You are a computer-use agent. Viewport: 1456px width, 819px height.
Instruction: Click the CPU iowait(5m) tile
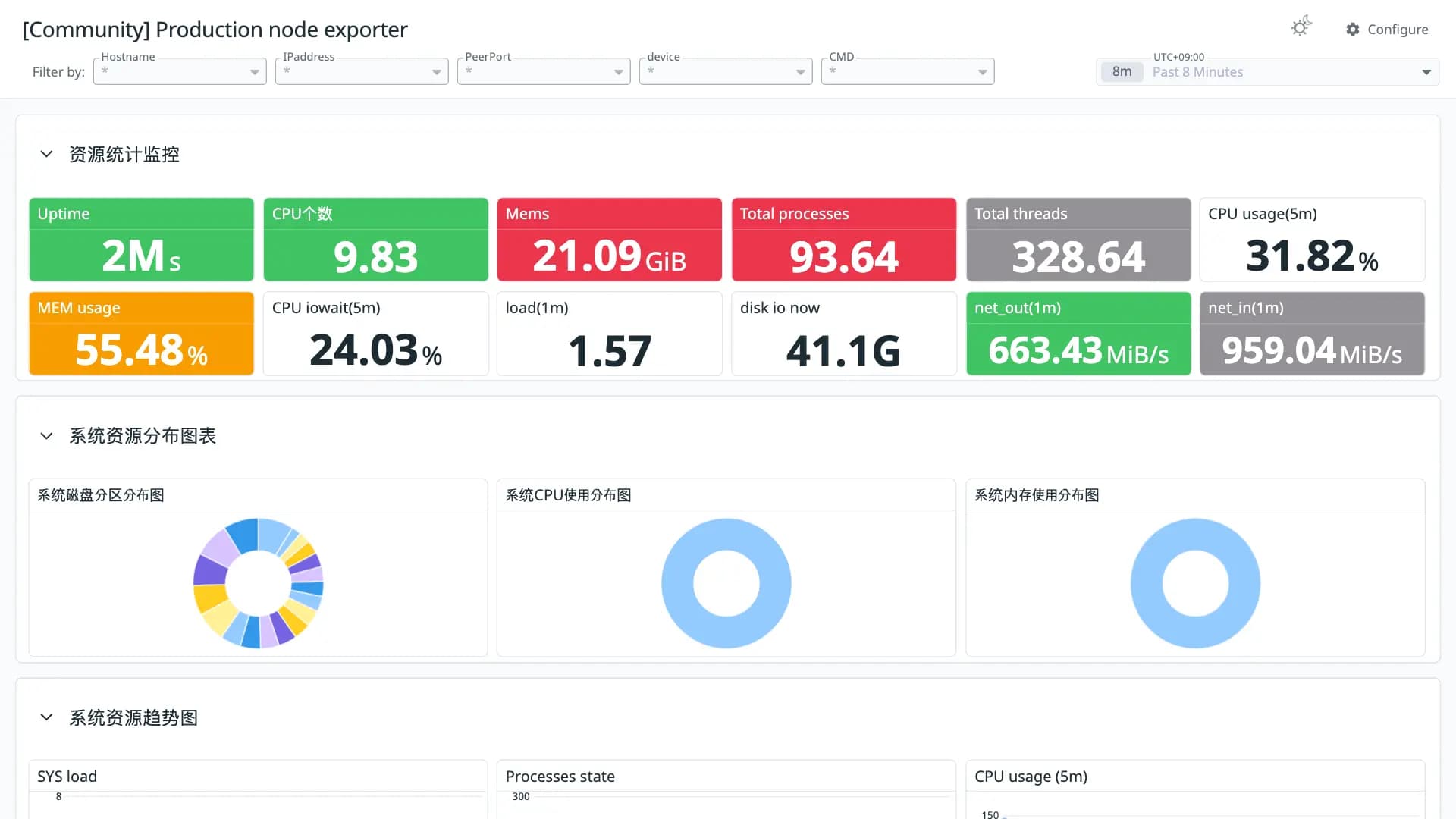click(375, 334)
